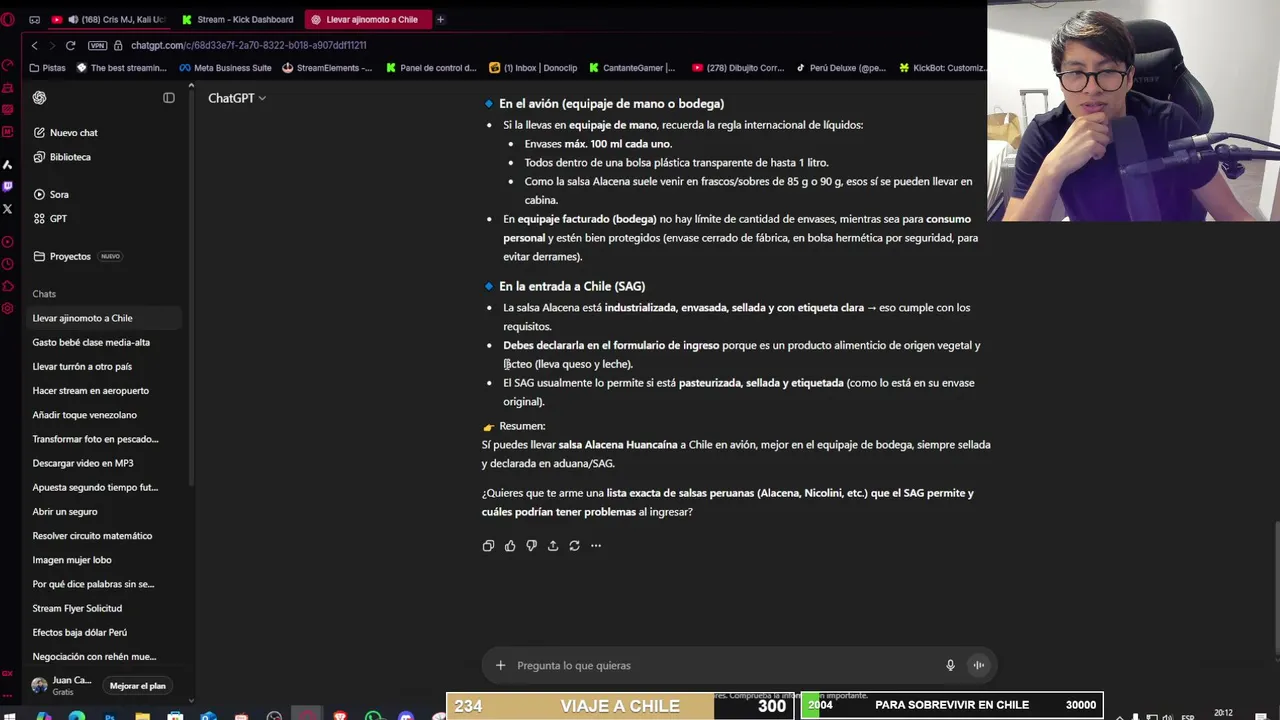Start a Nuevo chat

tap(65, 132)
